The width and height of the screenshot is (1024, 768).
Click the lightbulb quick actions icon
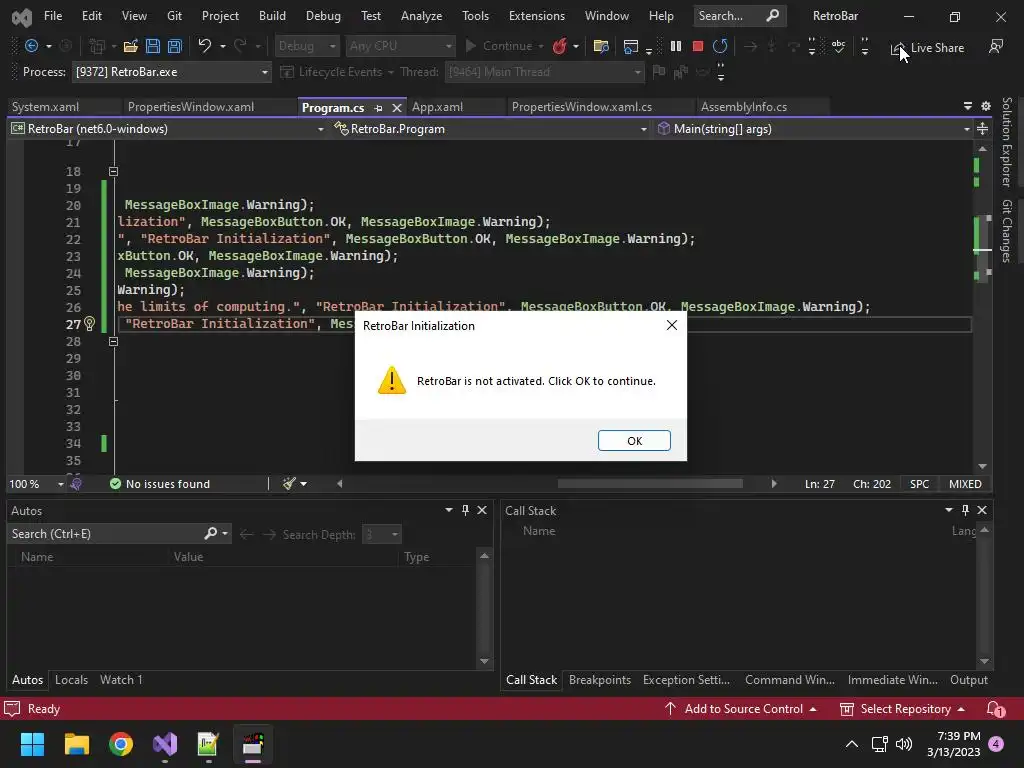tap(89, 323)
